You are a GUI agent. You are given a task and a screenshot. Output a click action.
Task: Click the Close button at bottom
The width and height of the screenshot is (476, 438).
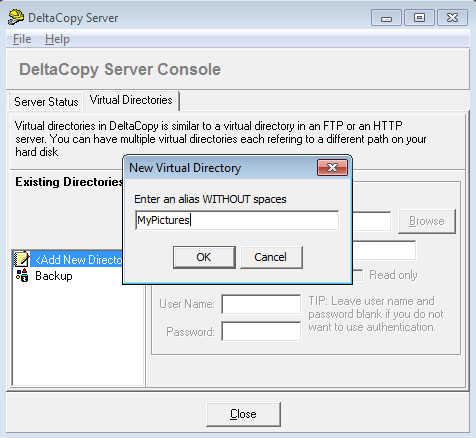click(243, 414)
